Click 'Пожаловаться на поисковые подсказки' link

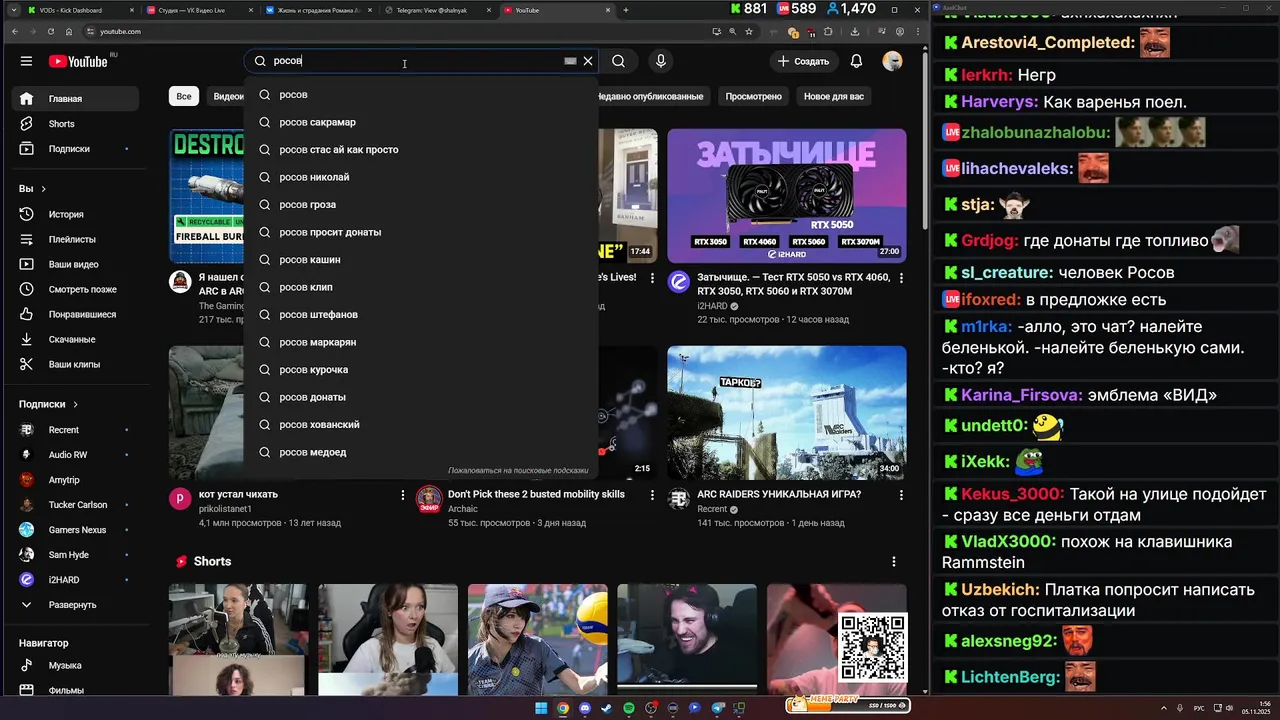tap(518, 470)
